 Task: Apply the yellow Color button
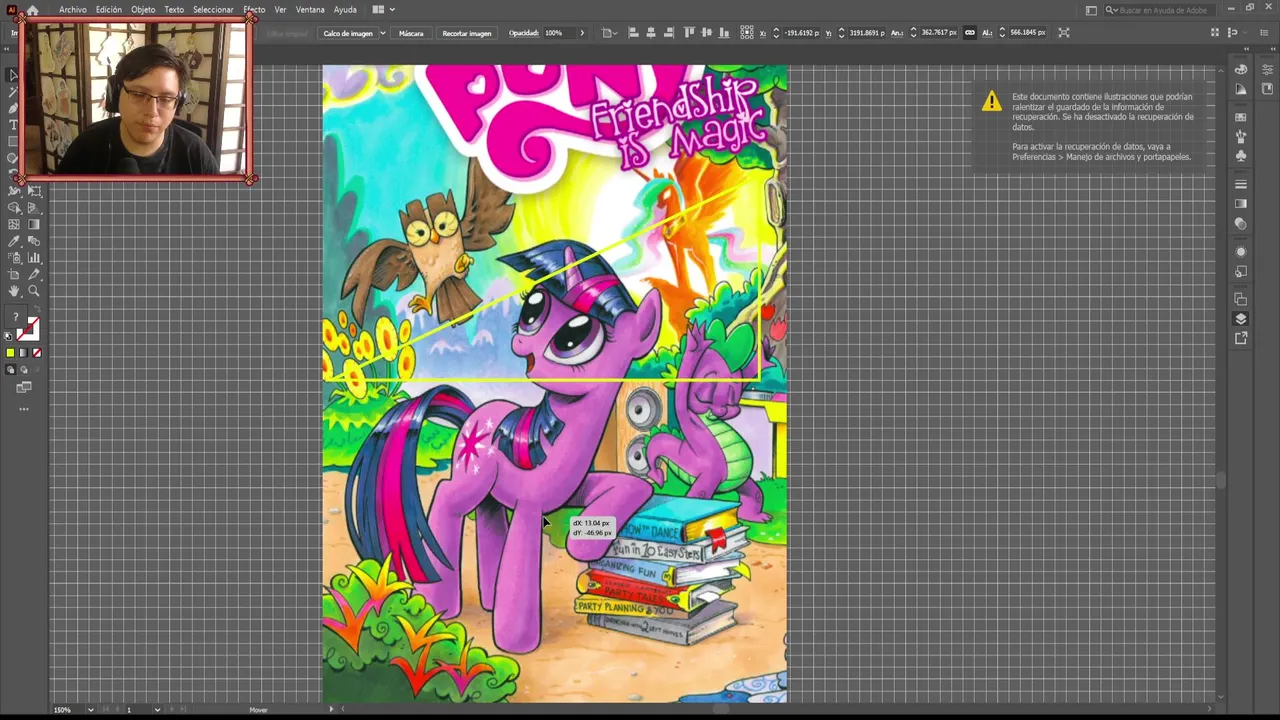[10, 352]
